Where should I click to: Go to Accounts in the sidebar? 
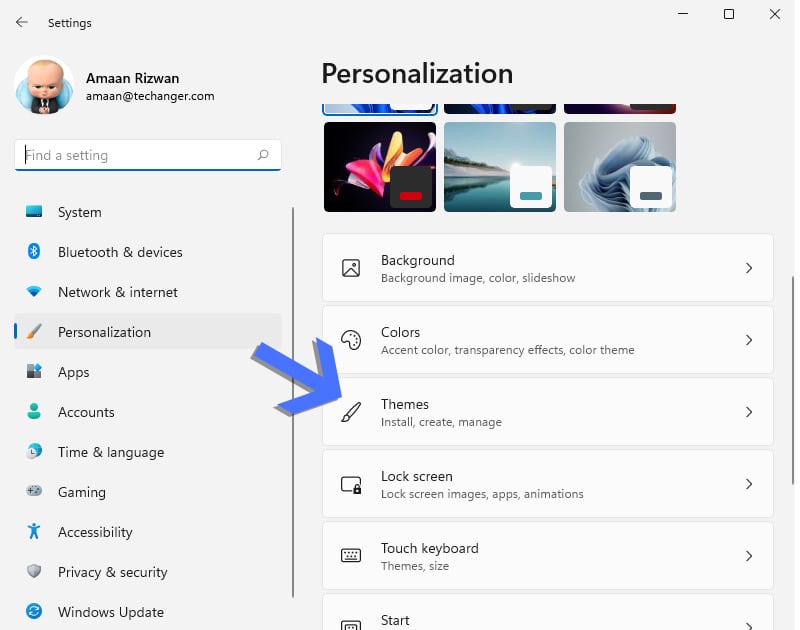86,412
